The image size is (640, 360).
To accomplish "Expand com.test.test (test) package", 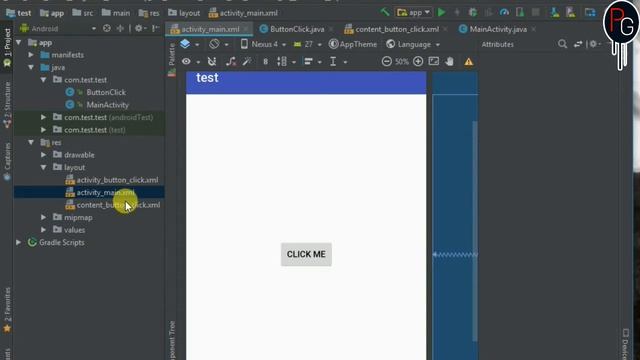I will click(44, 130).
